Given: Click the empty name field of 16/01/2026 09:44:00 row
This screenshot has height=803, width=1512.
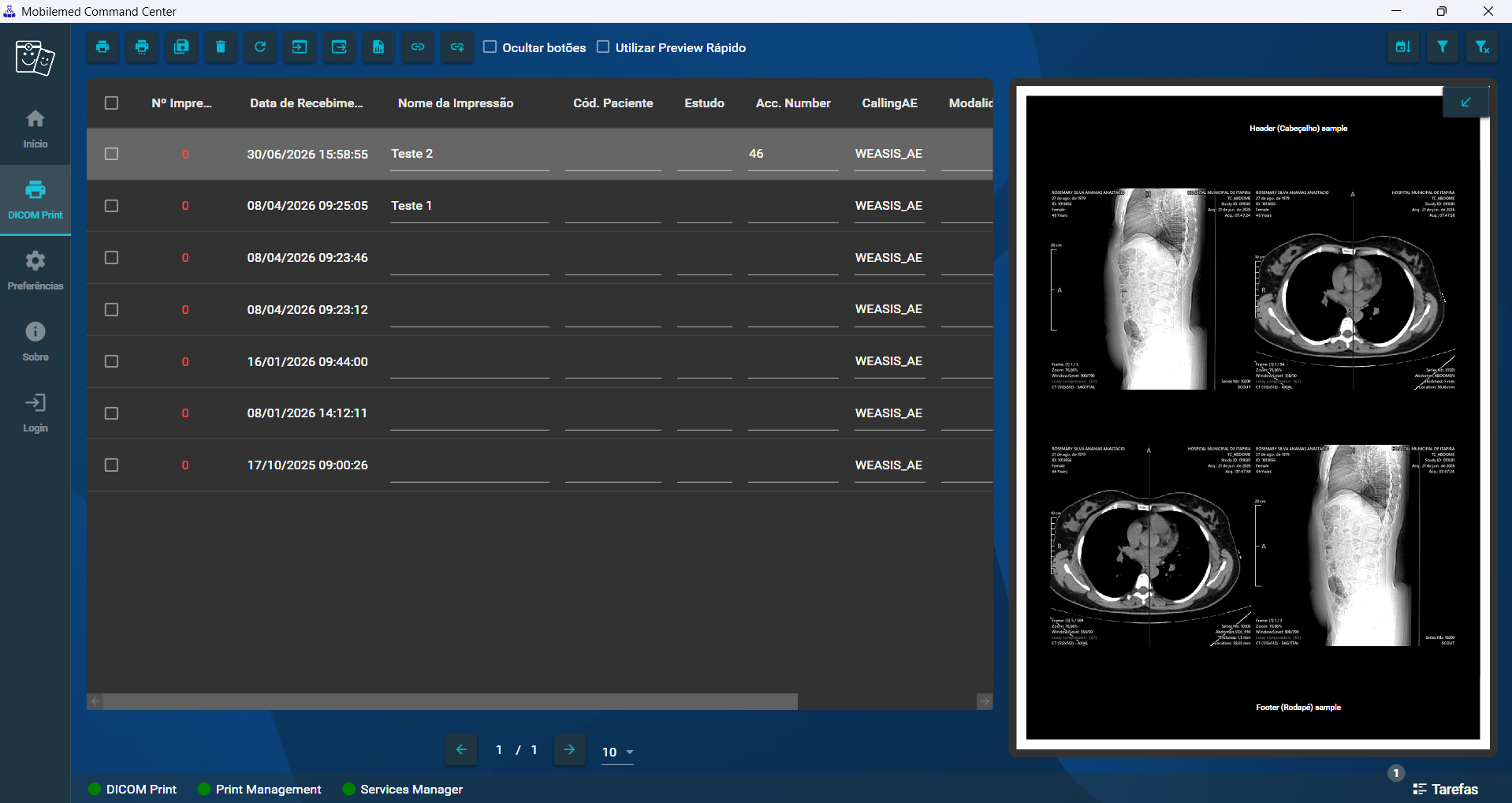Looking at the screenshot, I should click(470, 363).
